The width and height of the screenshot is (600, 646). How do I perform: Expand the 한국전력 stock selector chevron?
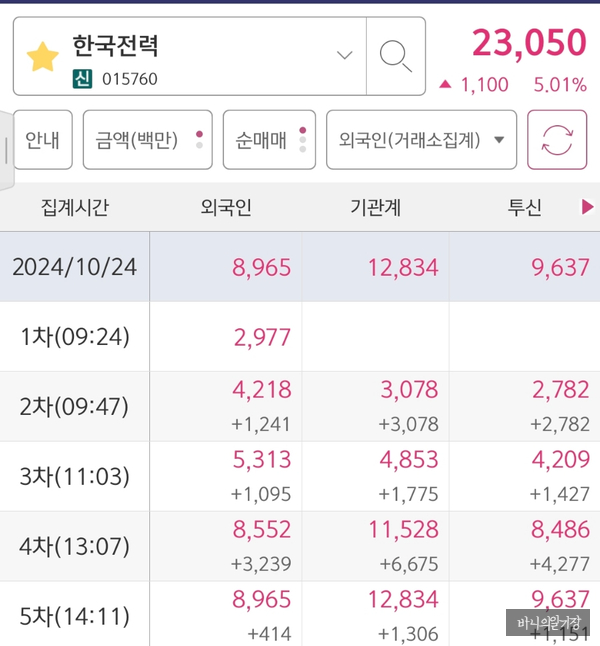point(345,55)
